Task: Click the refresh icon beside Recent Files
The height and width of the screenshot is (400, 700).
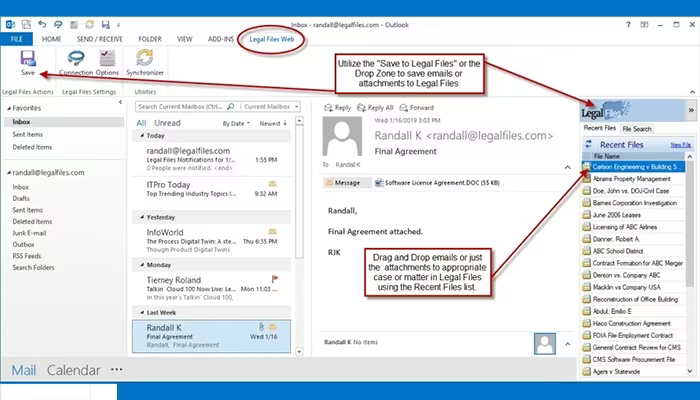Action: [588, 144]
